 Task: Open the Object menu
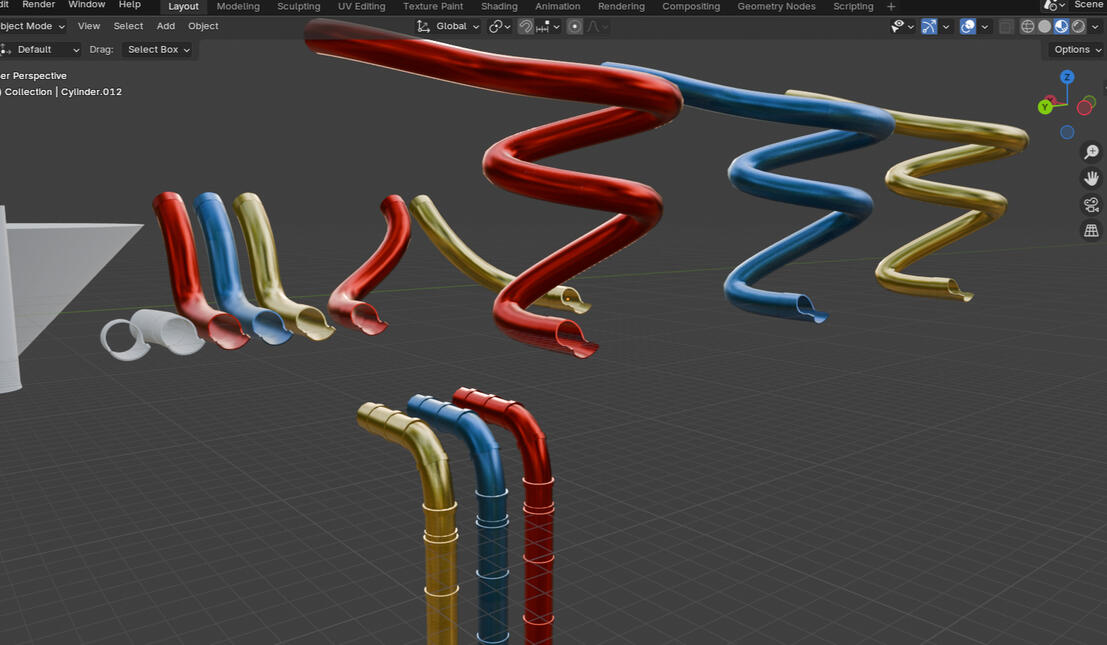click(203, 26)
